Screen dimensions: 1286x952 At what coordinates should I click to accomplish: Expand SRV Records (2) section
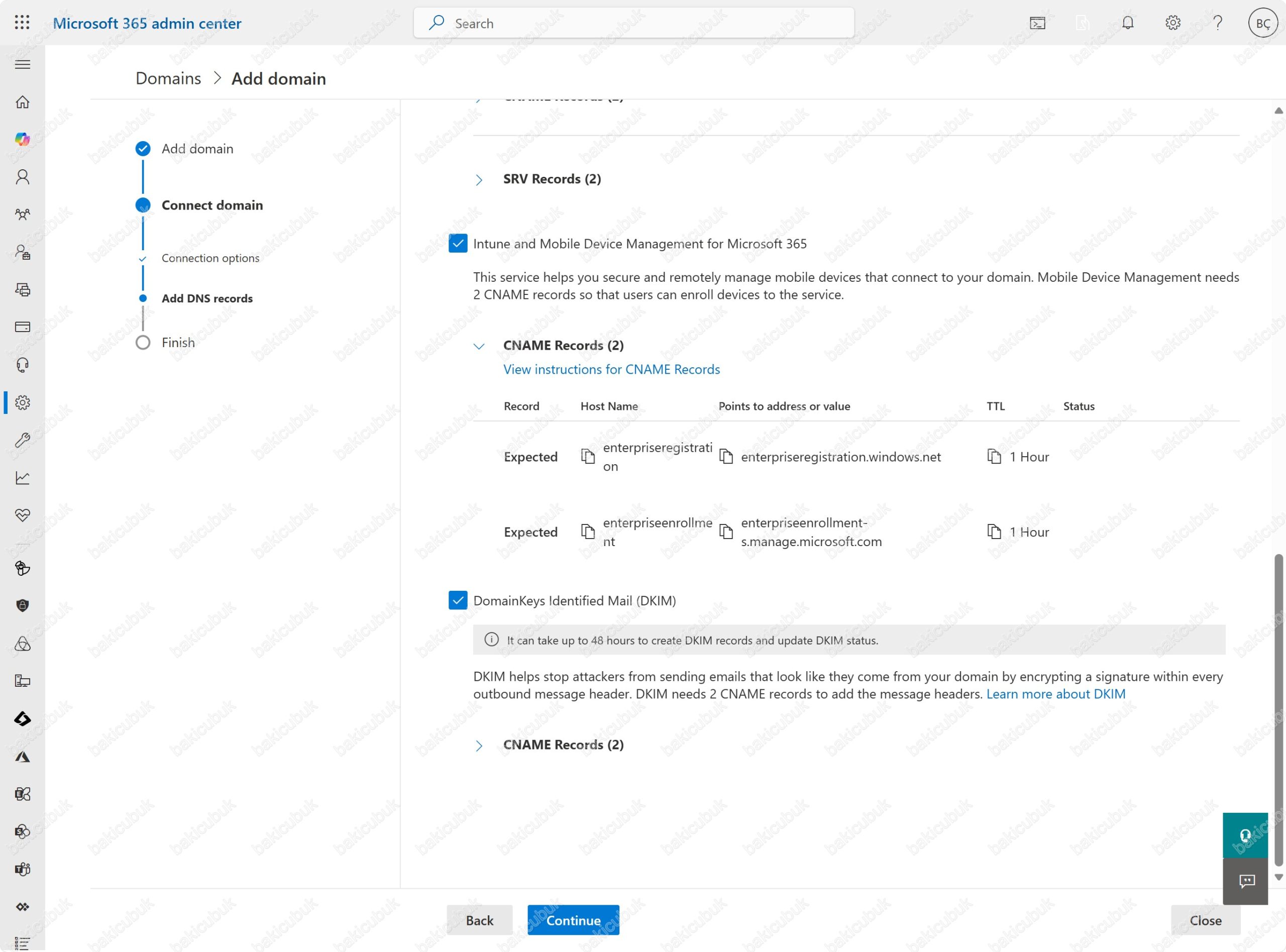[x=479, y=180]
